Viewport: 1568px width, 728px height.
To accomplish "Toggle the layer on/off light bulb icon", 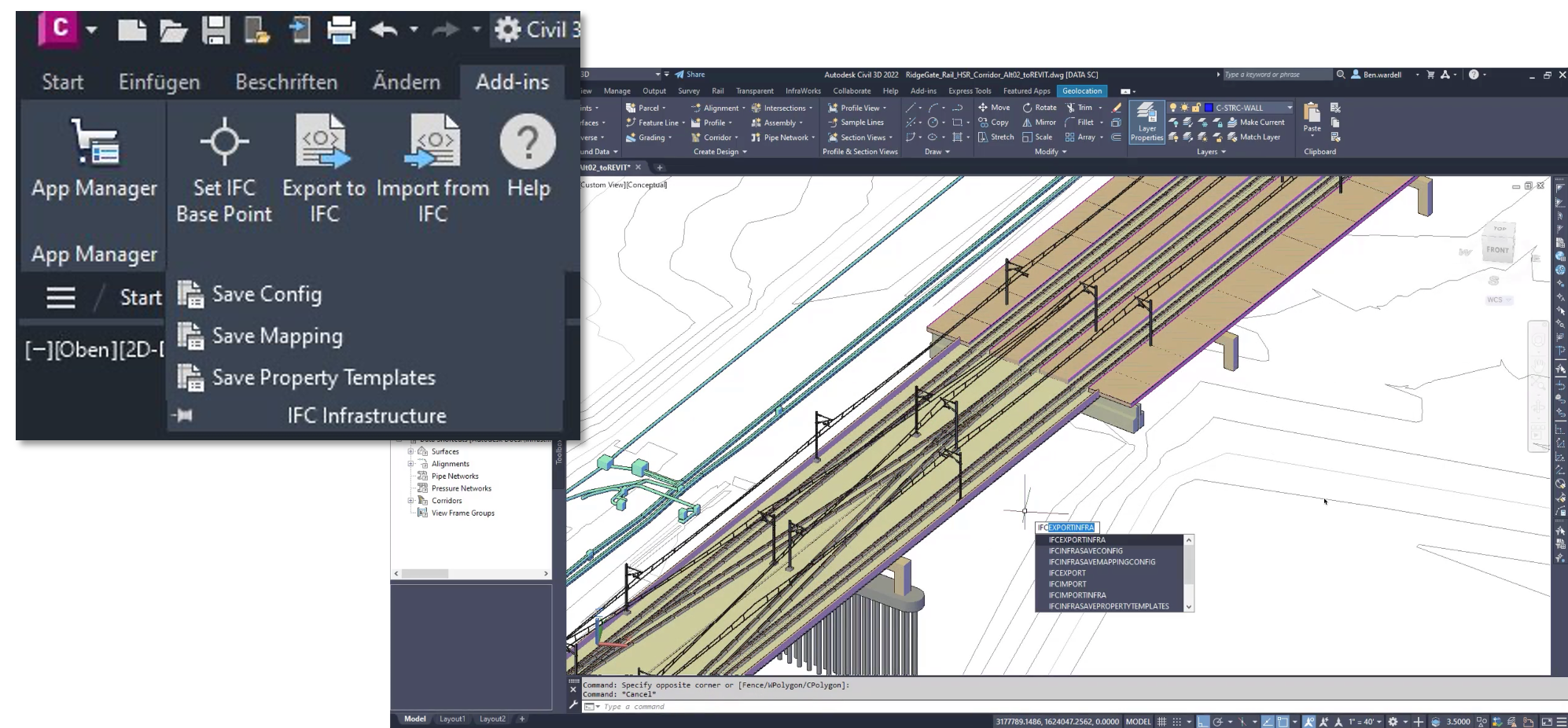I will point(1173,108).
